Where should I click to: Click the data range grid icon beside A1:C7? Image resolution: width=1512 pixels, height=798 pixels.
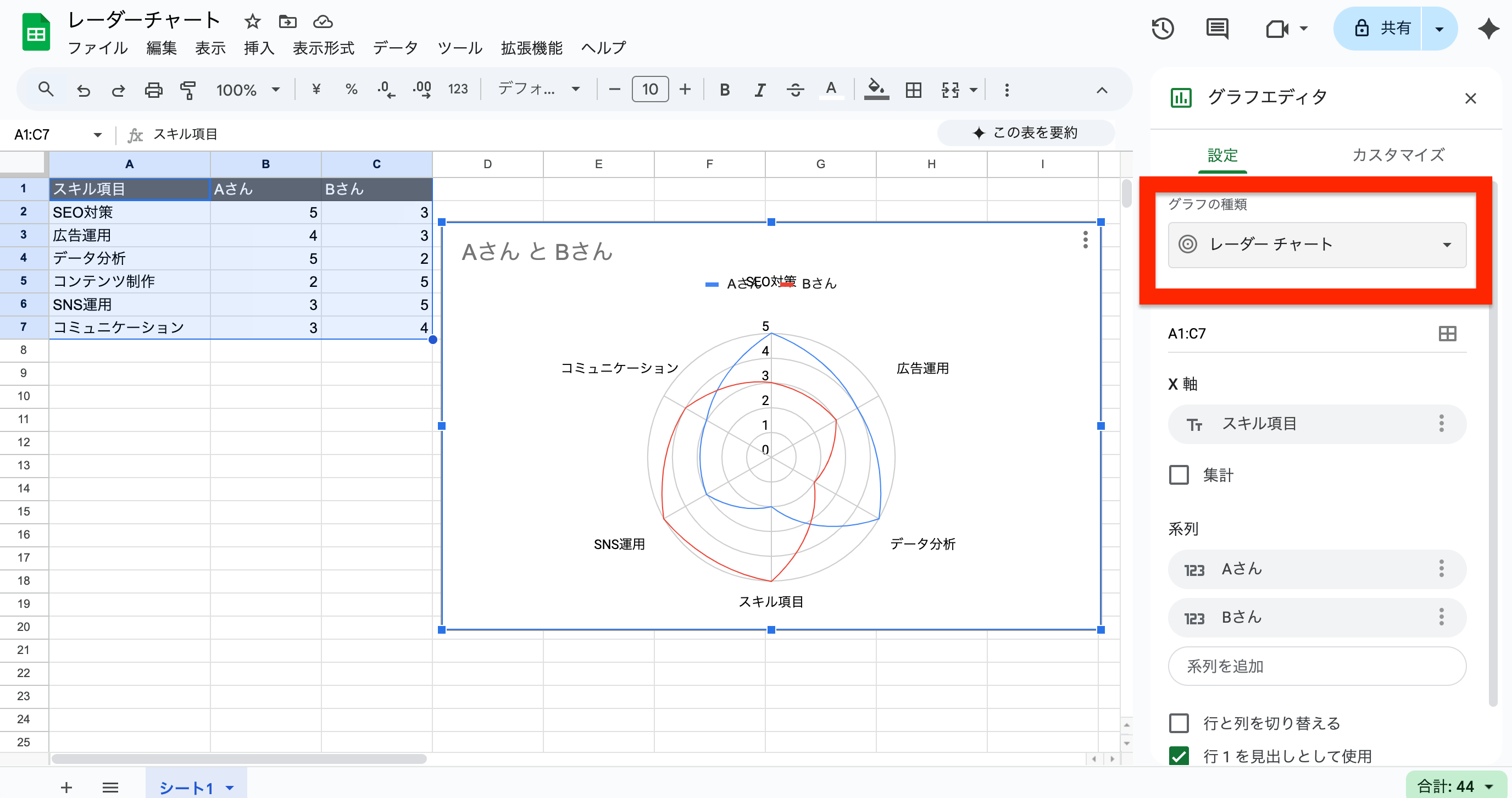coord(1447,334)
